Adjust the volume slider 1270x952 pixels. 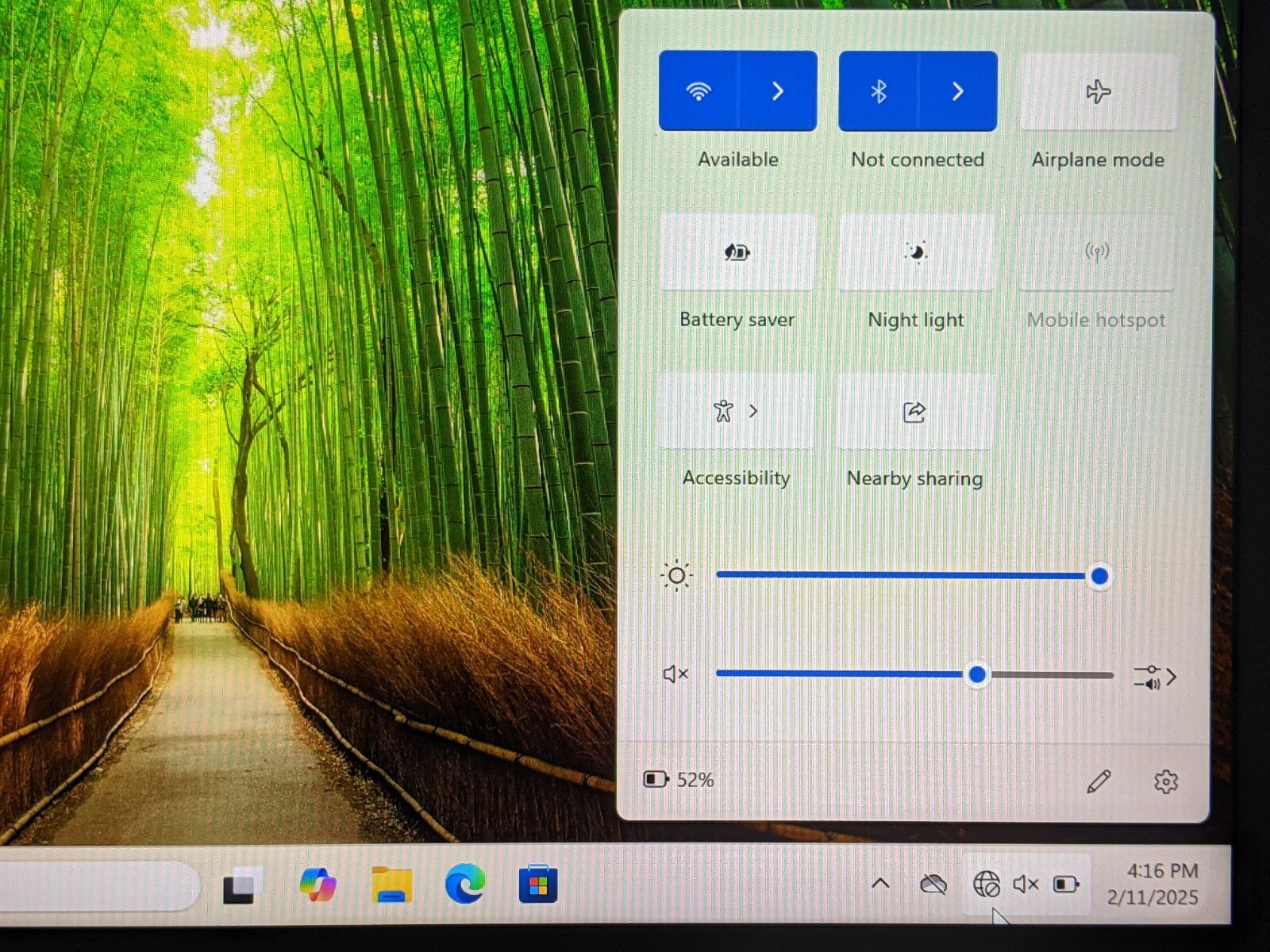(x=914, y=674)
